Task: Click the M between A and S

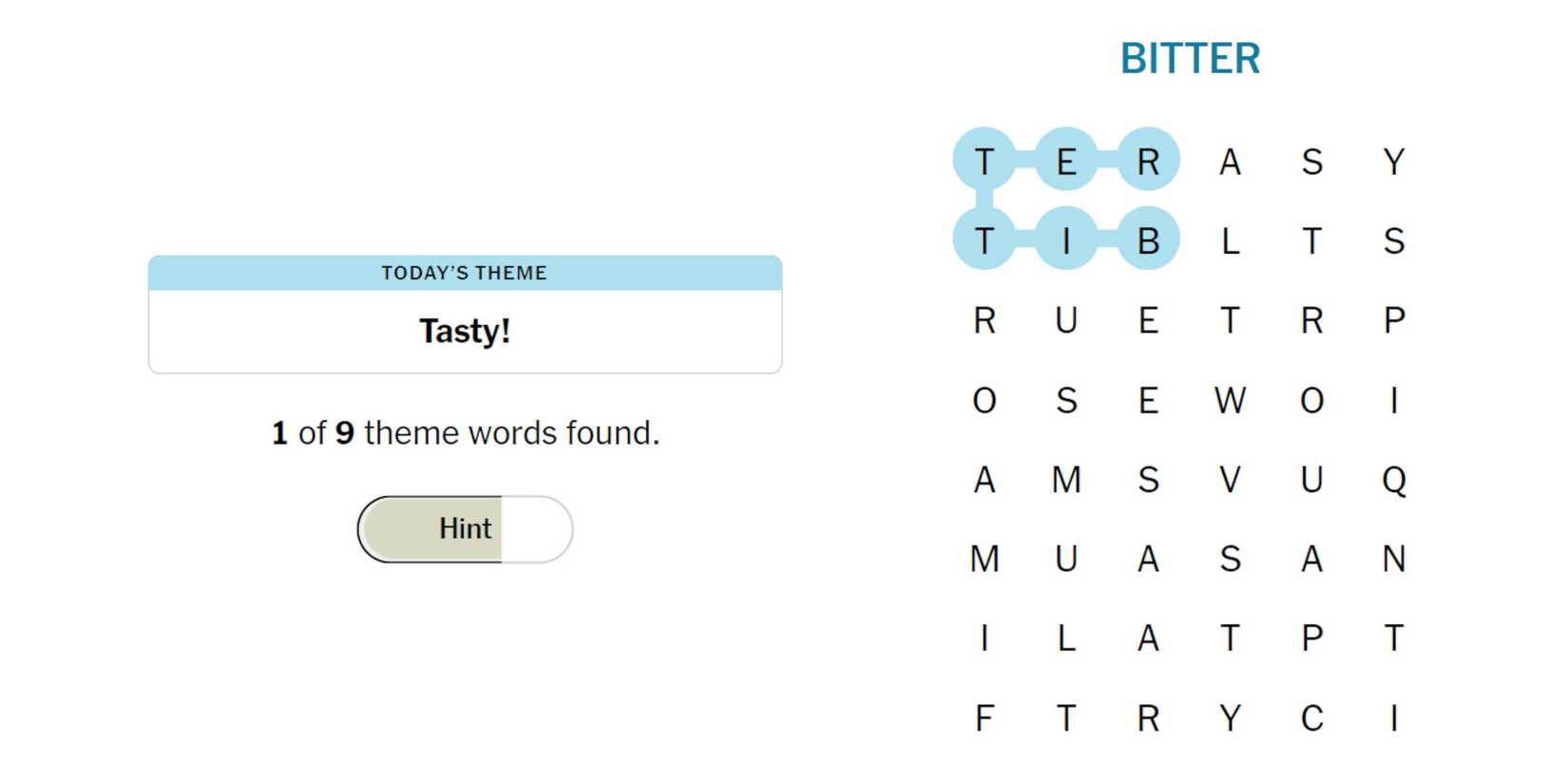Action: tap(1066, 480)
